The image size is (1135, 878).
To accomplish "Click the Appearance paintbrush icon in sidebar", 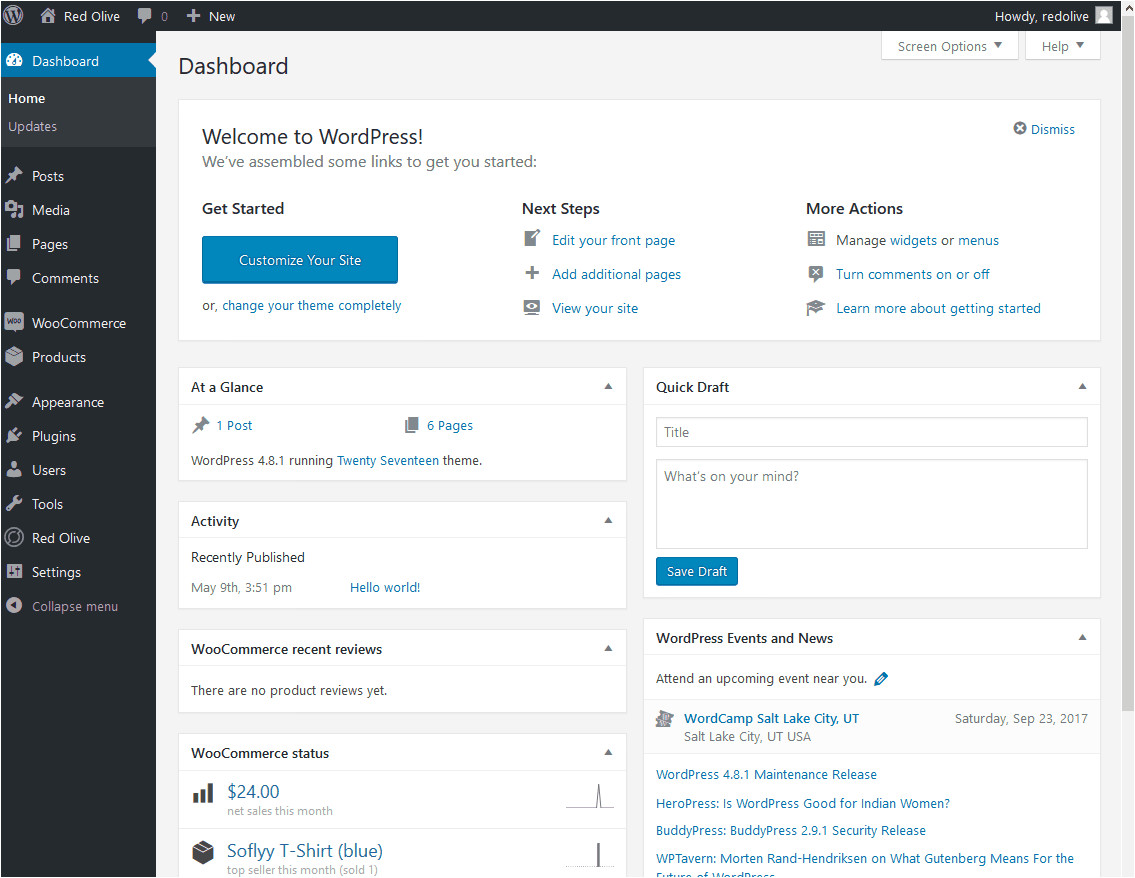I will click(x=14, y=401).
